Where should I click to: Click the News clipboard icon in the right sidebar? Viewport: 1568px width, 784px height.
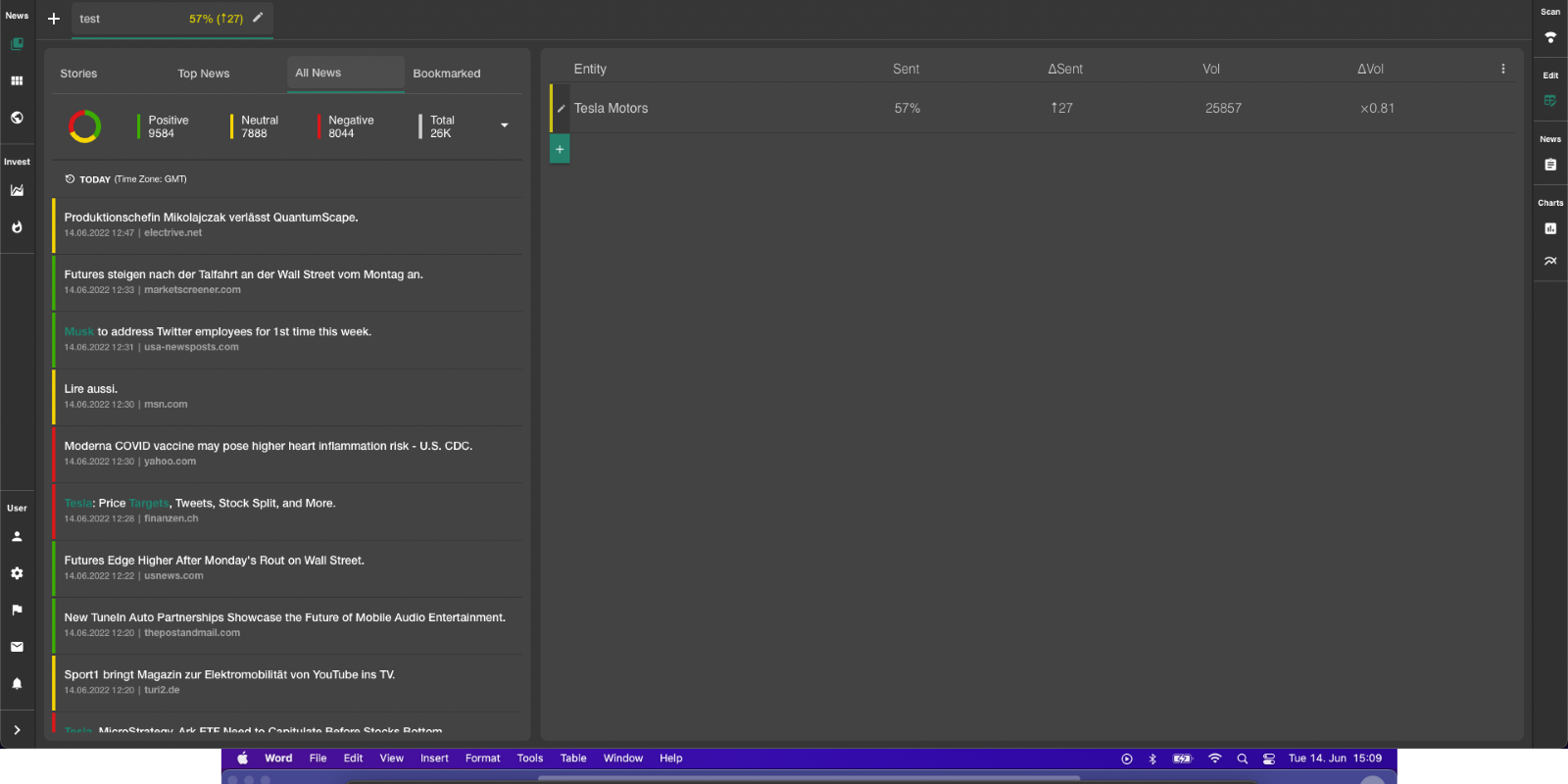pyautogui.click(x=1550, y=165)
